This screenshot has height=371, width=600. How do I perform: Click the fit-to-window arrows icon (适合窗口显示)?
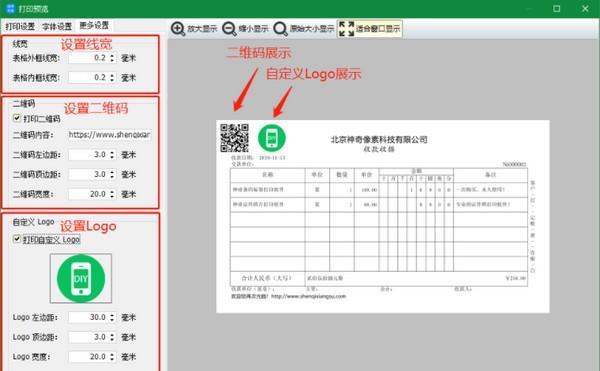pyautogui.click(x=346, y=29)
